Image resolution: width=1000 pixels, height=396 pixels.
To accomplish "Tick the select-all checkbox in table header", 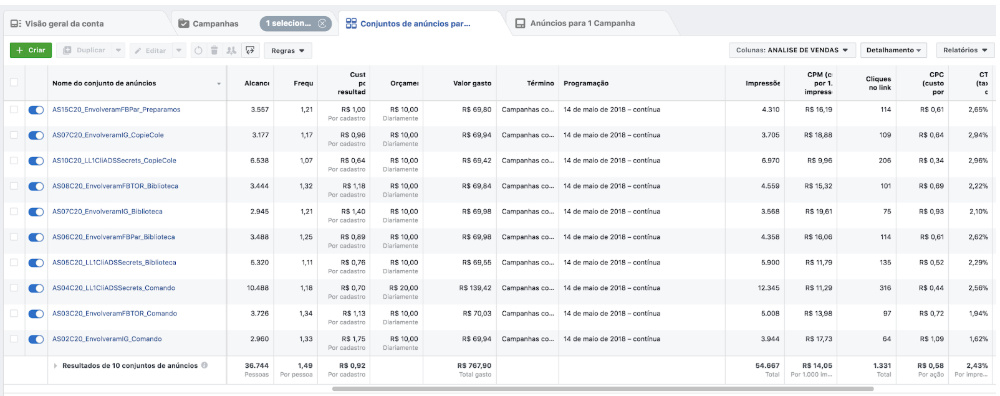I will point(14,83).
